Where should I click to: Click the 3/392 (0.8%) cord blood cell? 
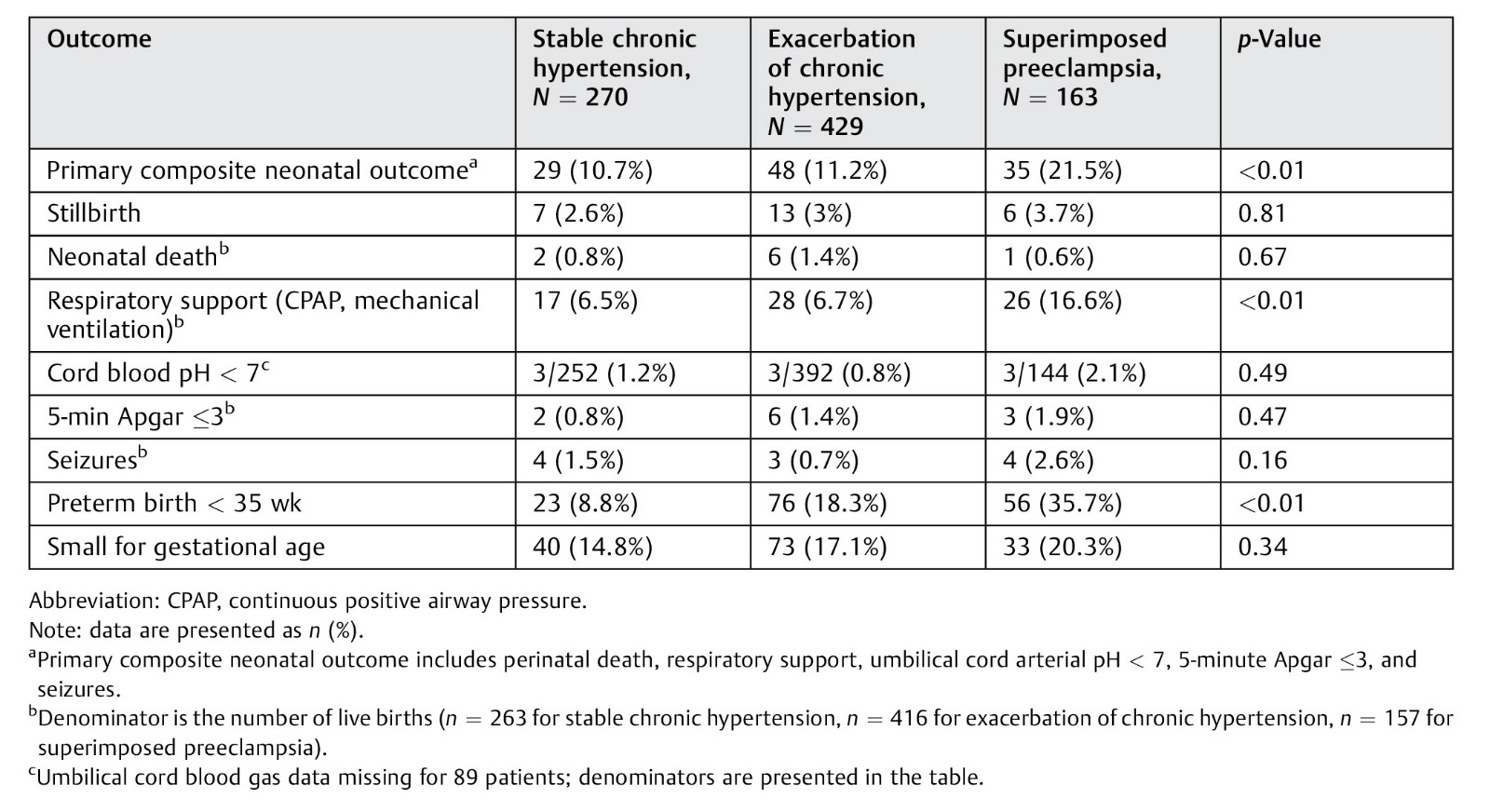point(839,372)
